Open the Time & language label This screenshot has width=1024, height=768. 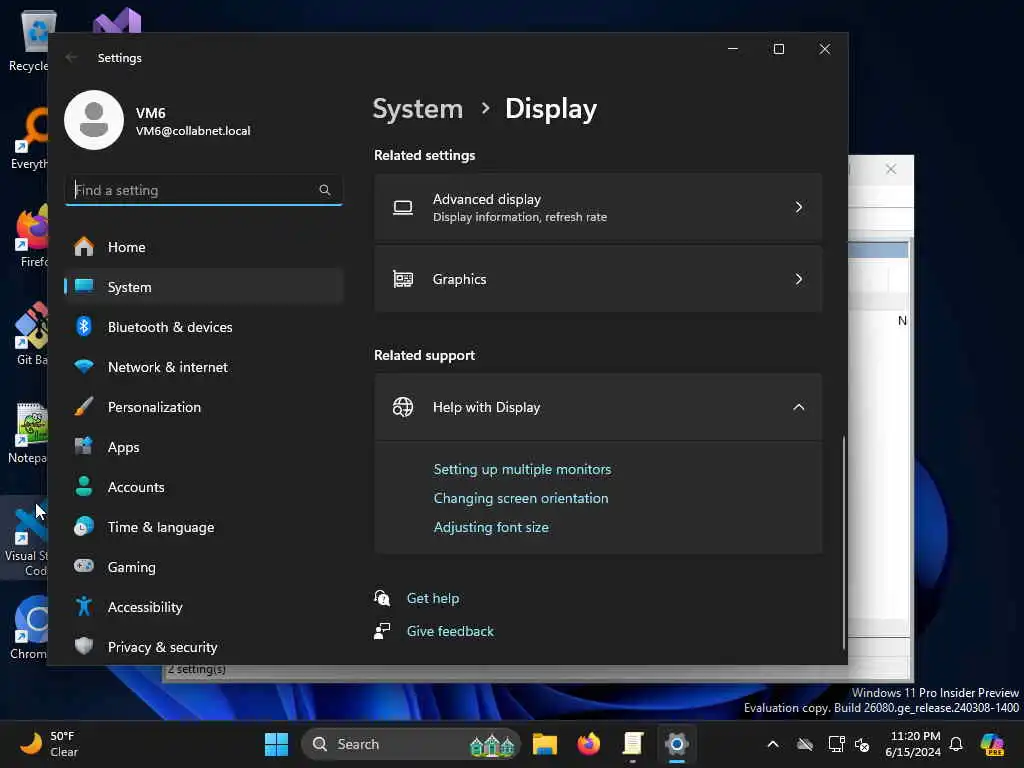[x=161, y=527]
